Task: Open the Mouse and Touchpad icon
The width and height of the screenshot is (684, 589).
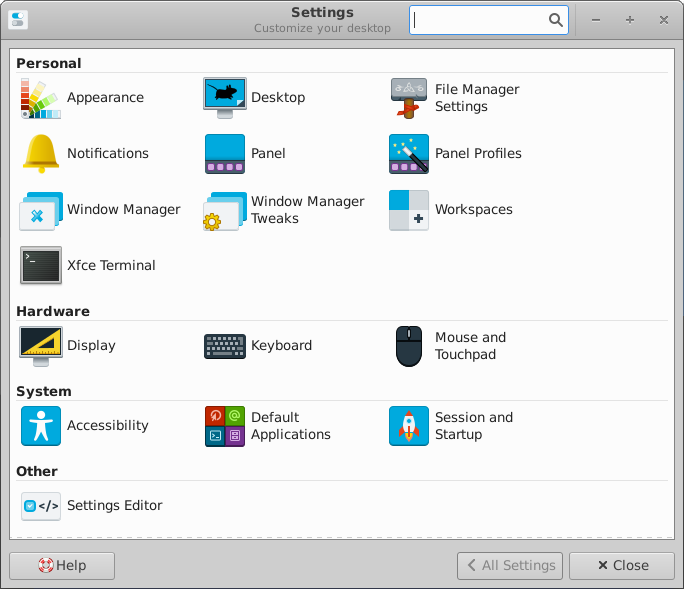Action: [409, 346]
